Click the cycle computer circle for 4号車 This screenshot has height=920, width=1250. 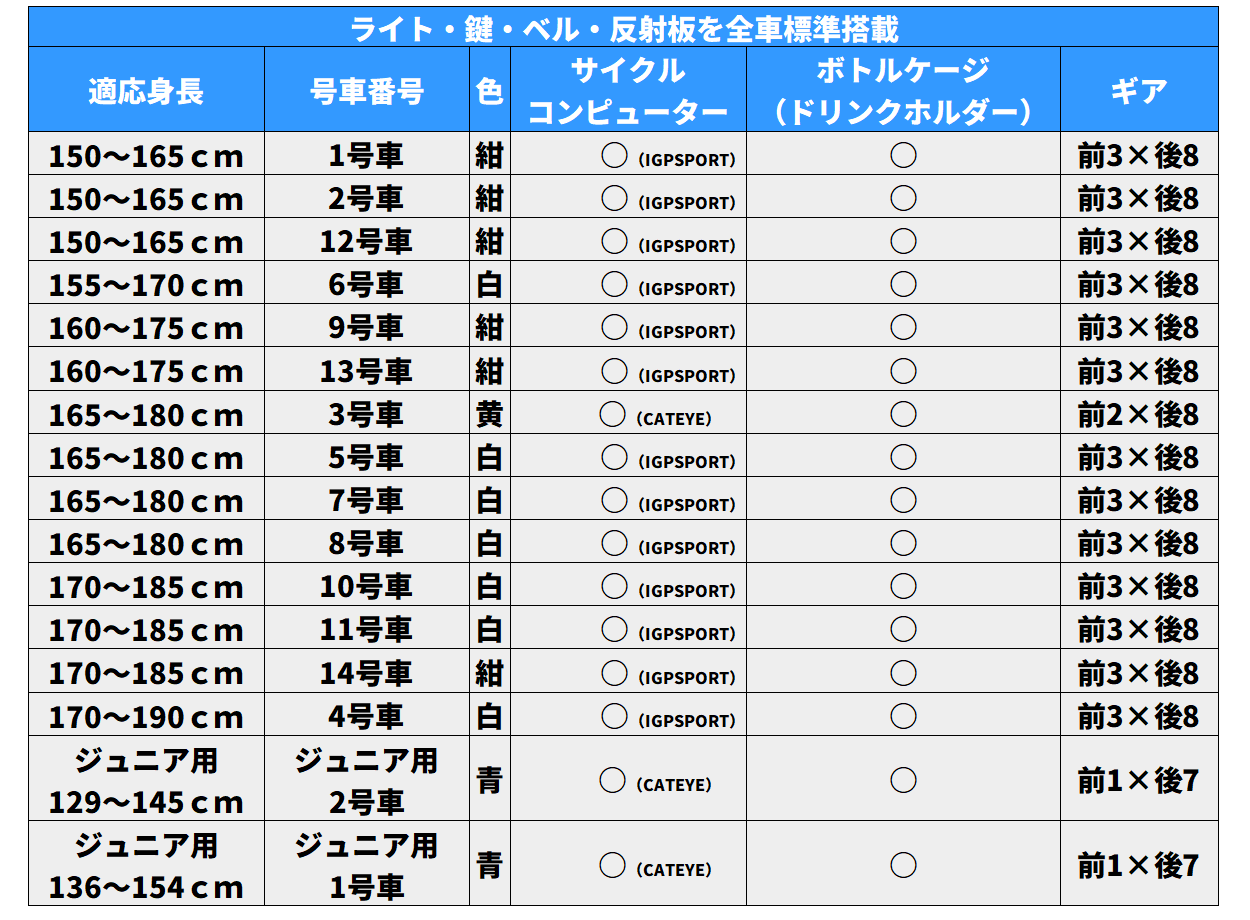[x=614, y=716]
